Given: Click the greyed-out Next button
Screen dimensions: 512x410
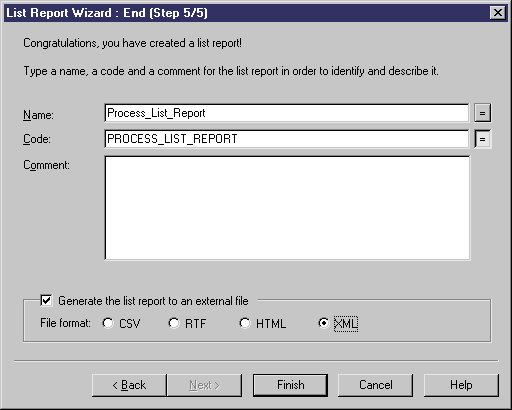Looking at the screenshot, I should (x=204, y=385).
